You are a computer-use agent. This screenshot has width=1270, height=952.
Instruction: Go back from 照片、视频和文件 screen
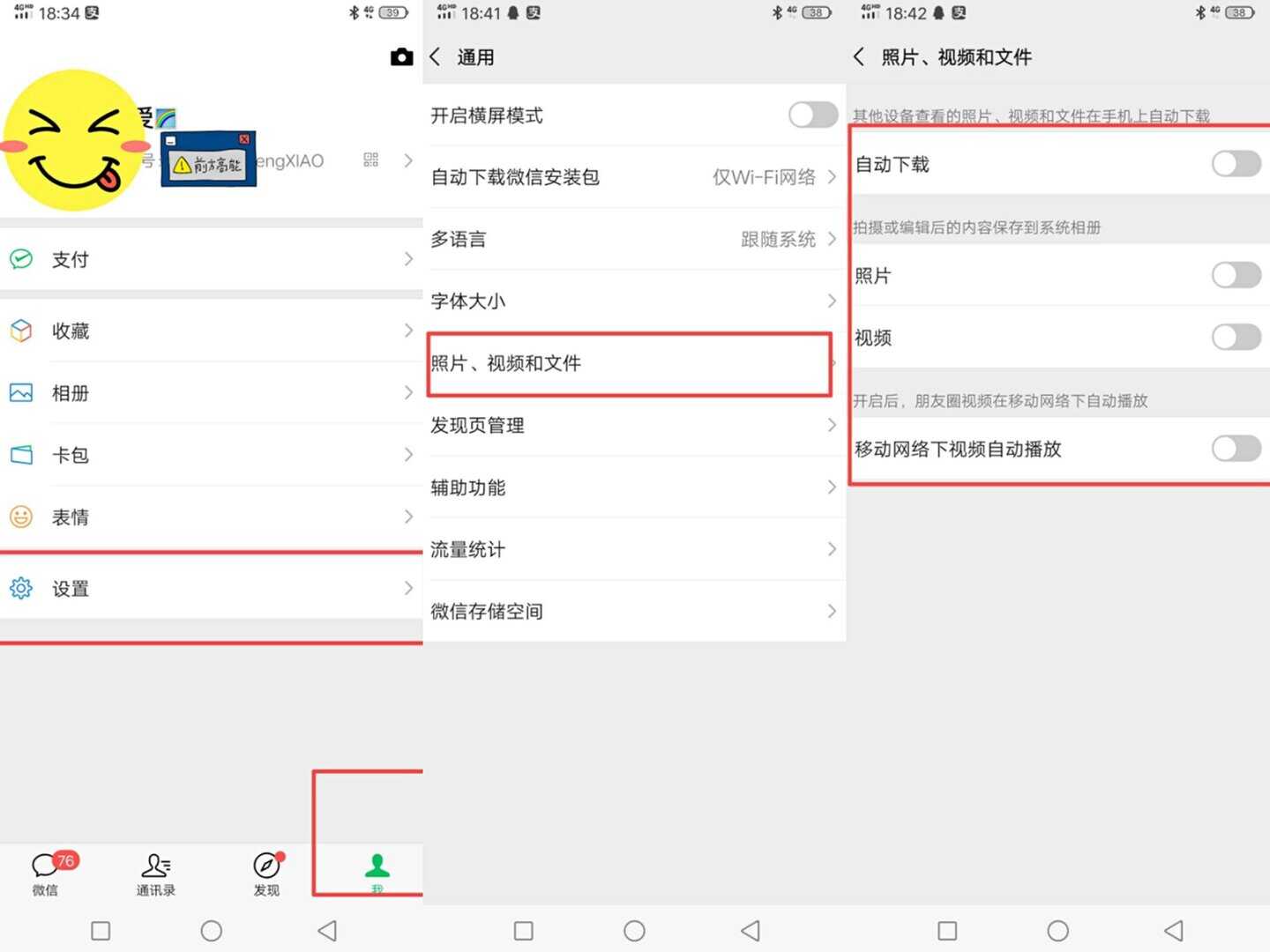coord(859,57)
